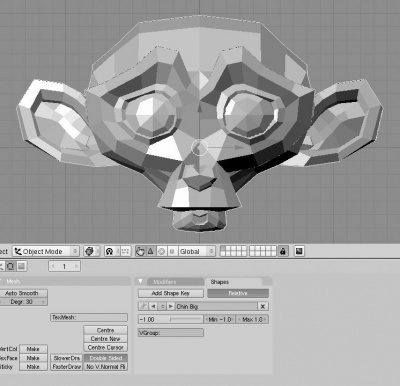The width and height of the screenshot is (400, 386).
Task: Delete the Chin Big shape key with X
Action: click(263, 306)
